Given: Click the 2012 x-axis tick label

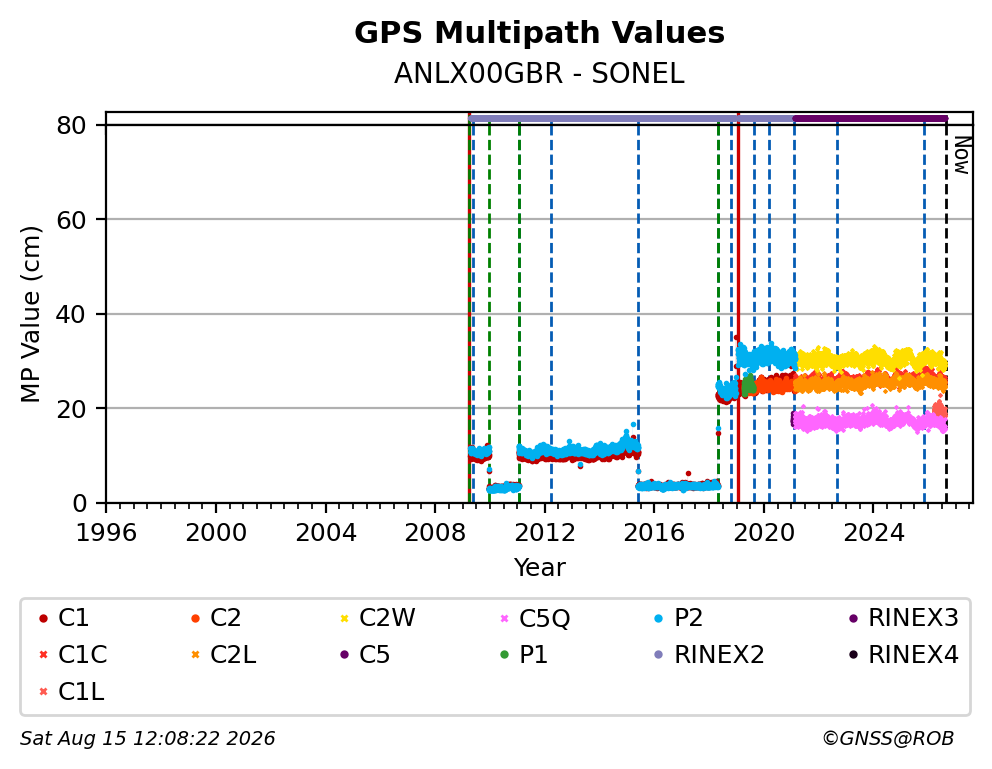Looking at the screenshot, I should [x=545, y=533].
